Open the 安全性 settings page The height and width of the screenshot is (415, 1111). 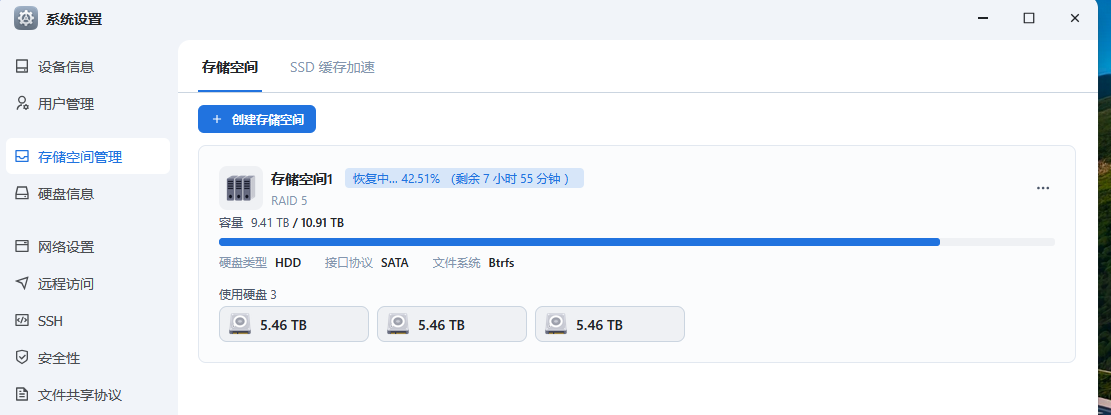(59, 358)
